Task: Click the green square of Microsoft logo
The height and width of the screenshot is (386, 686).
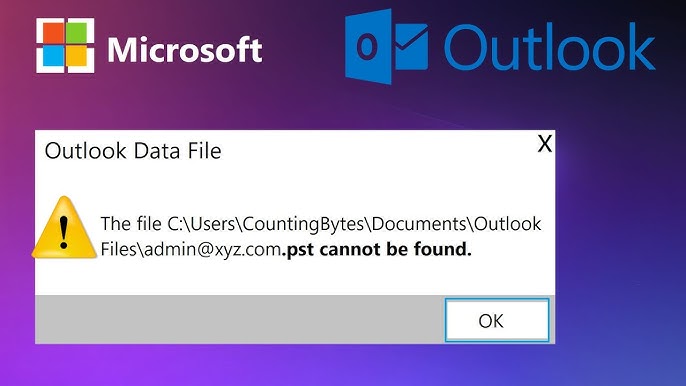Action: point(77,33)
